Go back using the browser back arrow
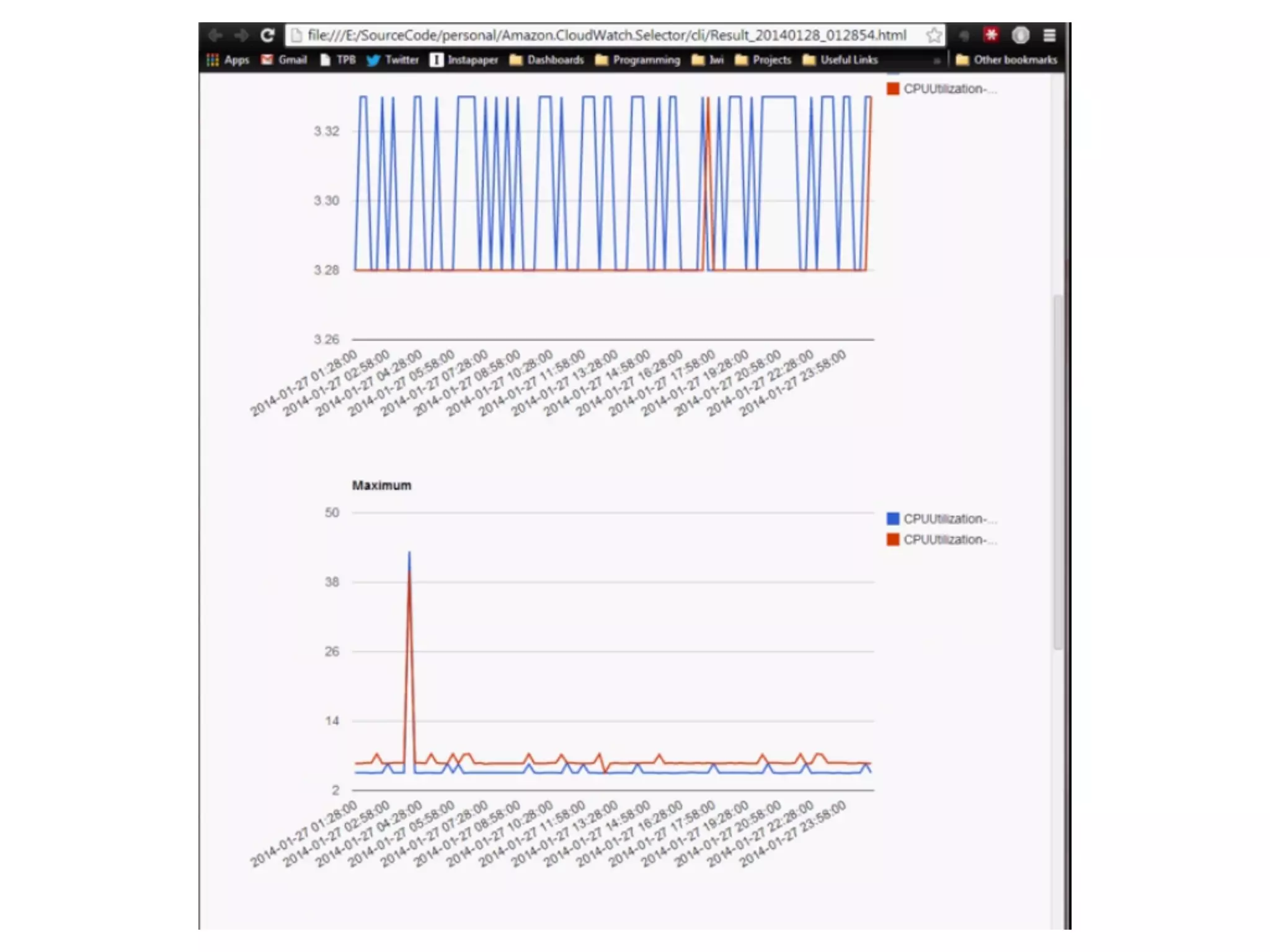 [215, 35]
